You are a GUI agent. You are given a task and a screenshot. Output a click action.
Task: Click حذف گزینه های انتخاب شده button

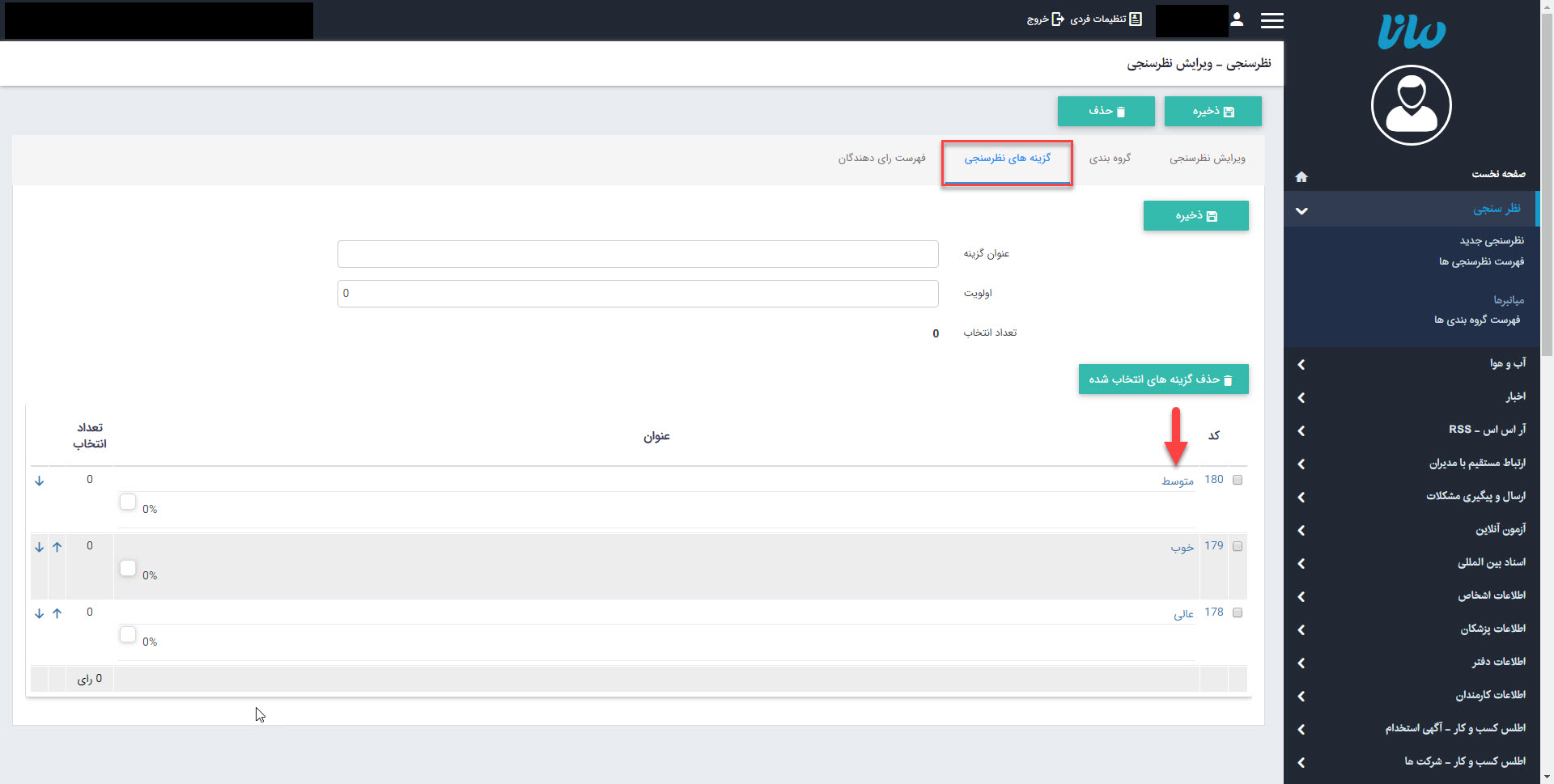pos(1163,379)
